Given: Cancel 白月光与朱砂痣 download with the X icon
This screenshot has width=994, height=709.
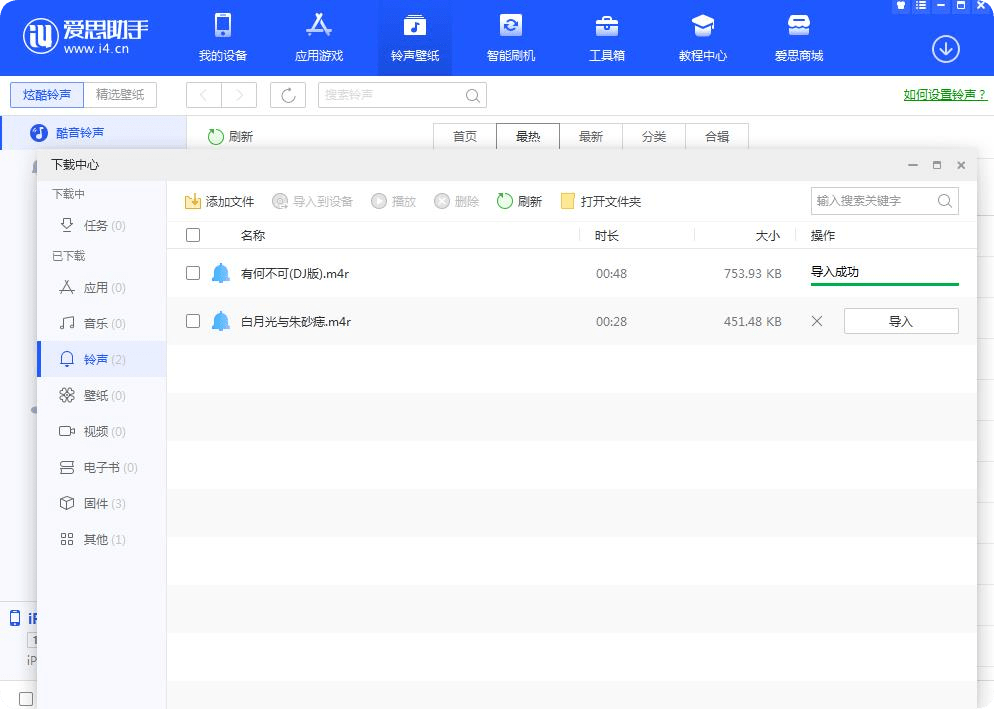Looking at the screenshot, I should [817, 321].
